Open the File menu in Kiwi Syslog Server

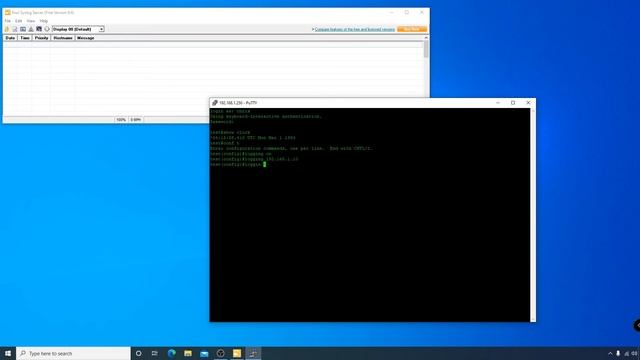[x=8, y=21]
